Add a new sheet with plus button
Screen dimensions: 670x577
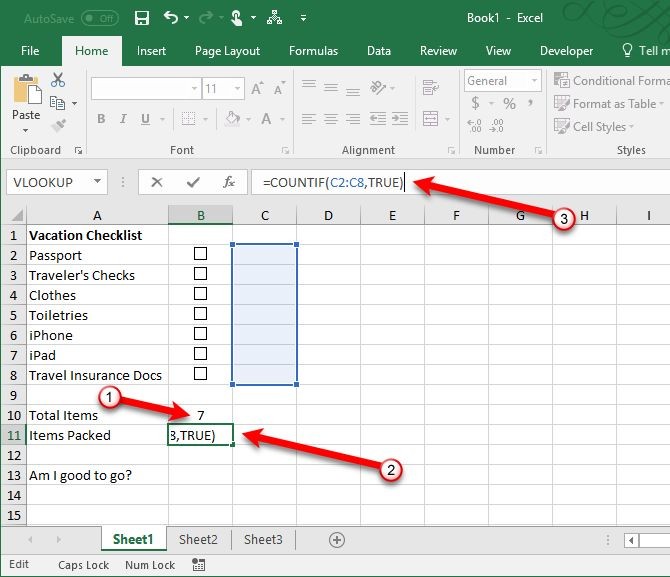coord(337,540)
